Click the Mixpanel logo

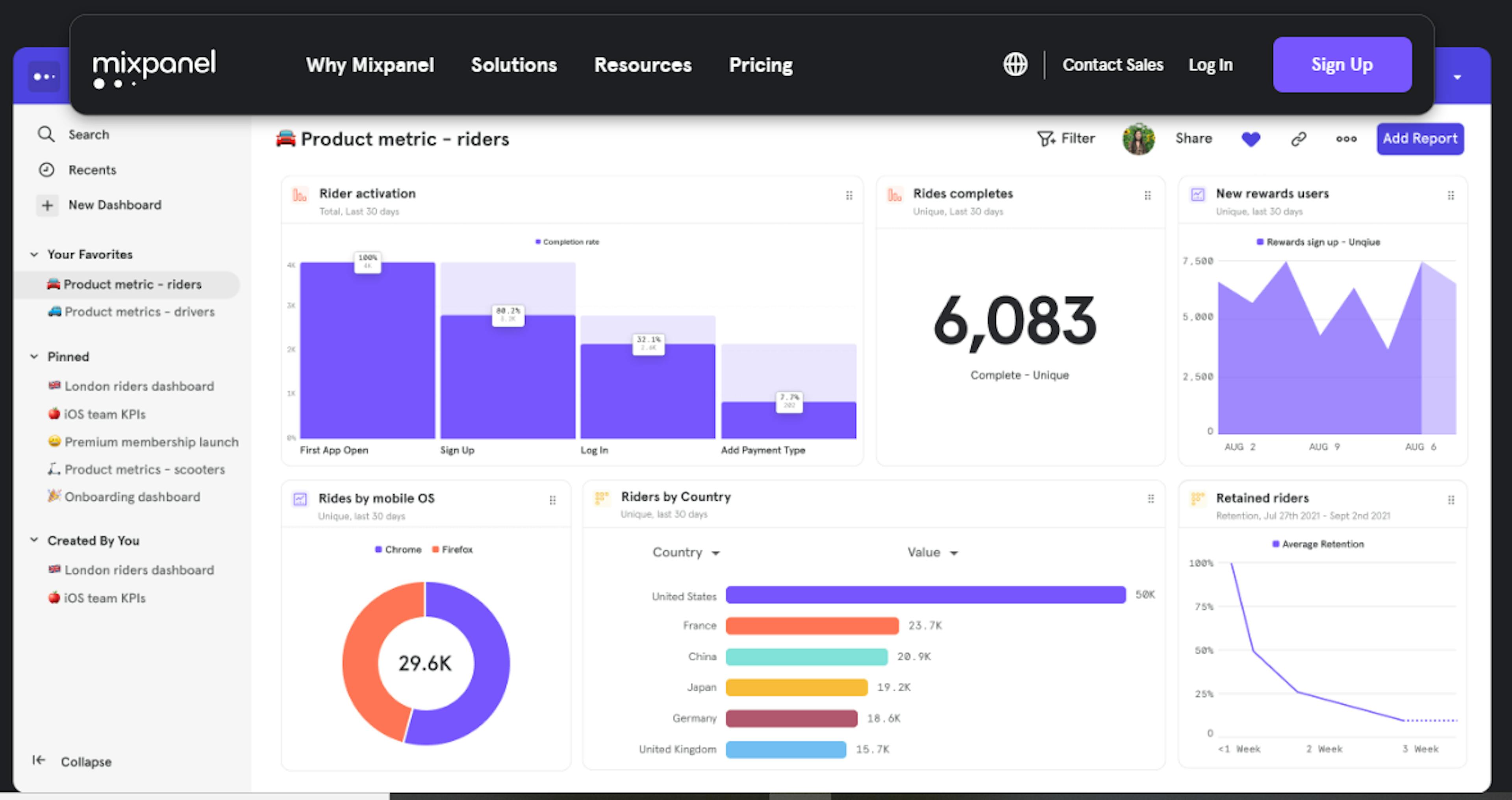coord(154,69)
